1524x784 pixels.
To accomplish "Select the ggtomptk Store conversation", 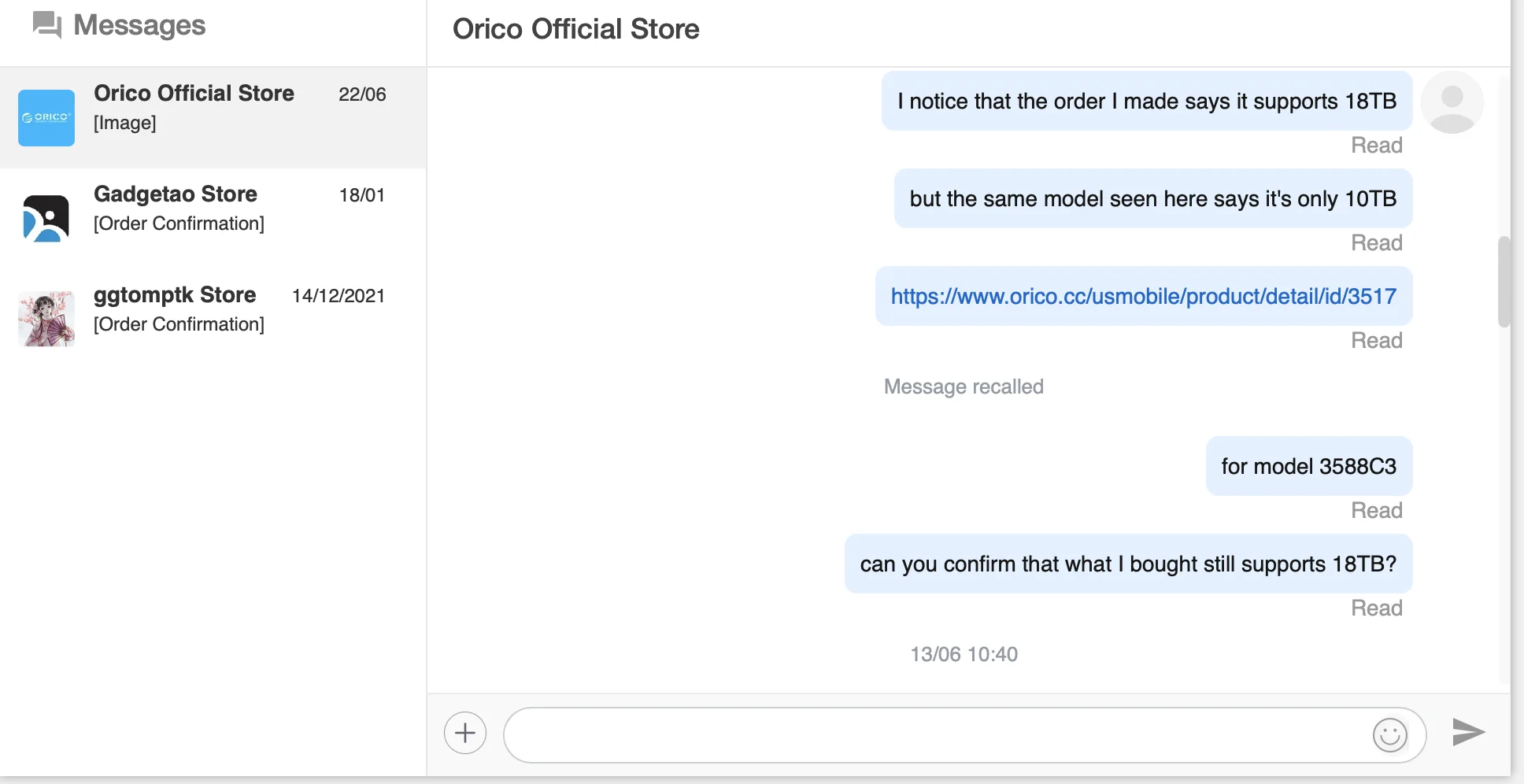I will click(213, 310).
